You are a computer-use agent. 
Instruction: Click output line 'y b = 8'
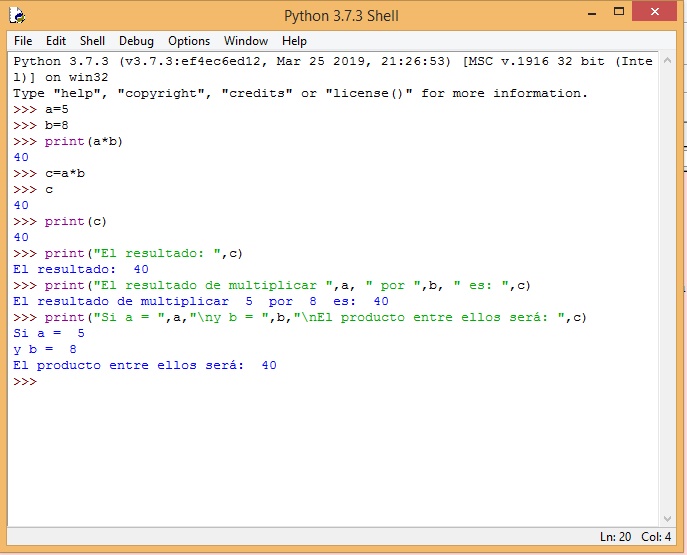click(45, 349)
